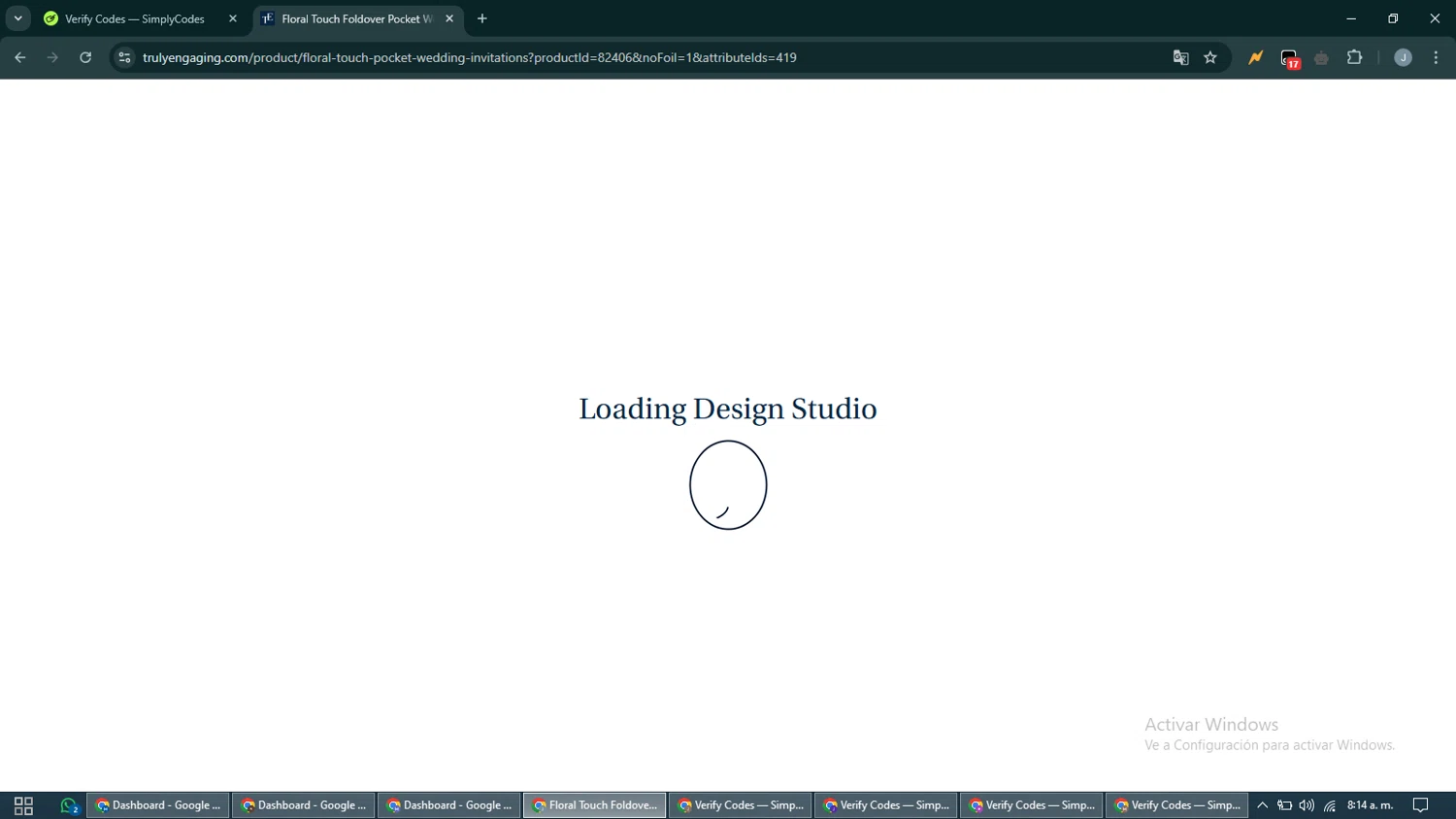Open the tab search dropdown arrow
This screenshot has height=819, width=1456.
[17, 18]
